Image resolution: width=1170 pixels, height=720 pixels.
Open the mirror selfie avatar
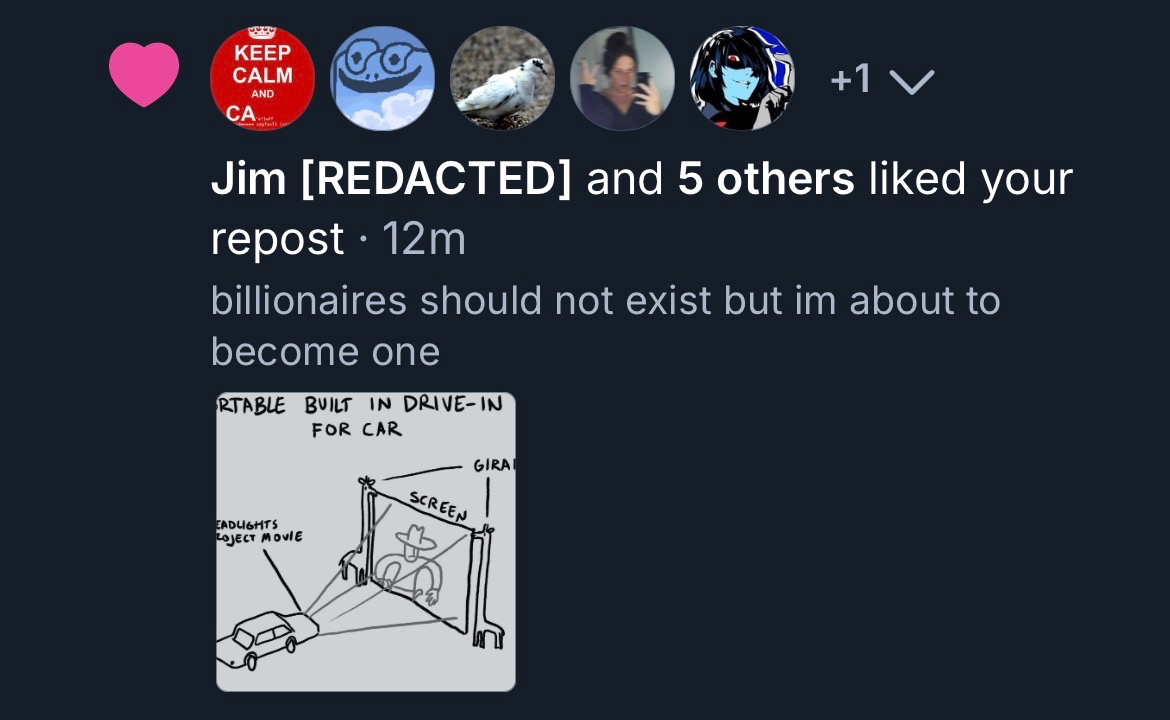(x=622, y=78)
